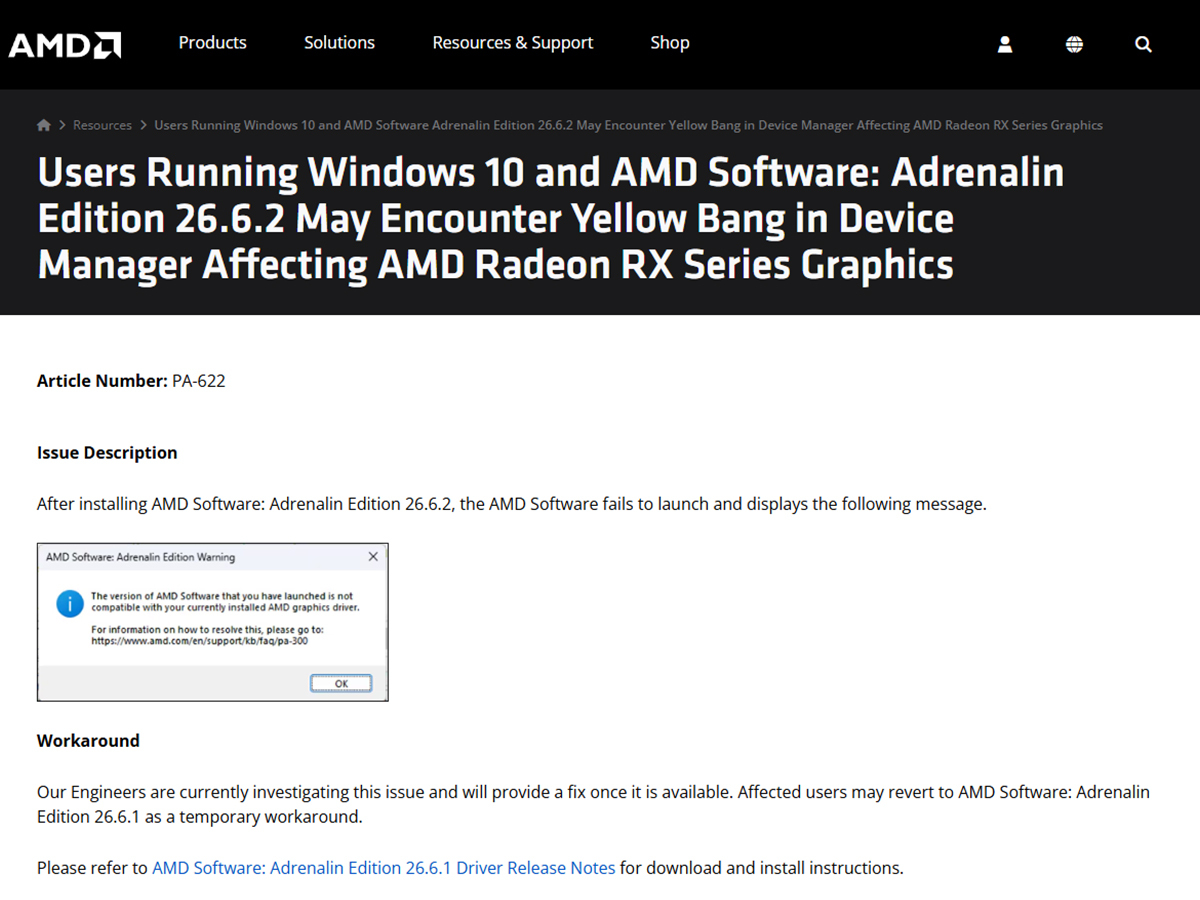Open Adrenalin Edition 26.6.1 Driver Release Notes link

coord(384,868)
